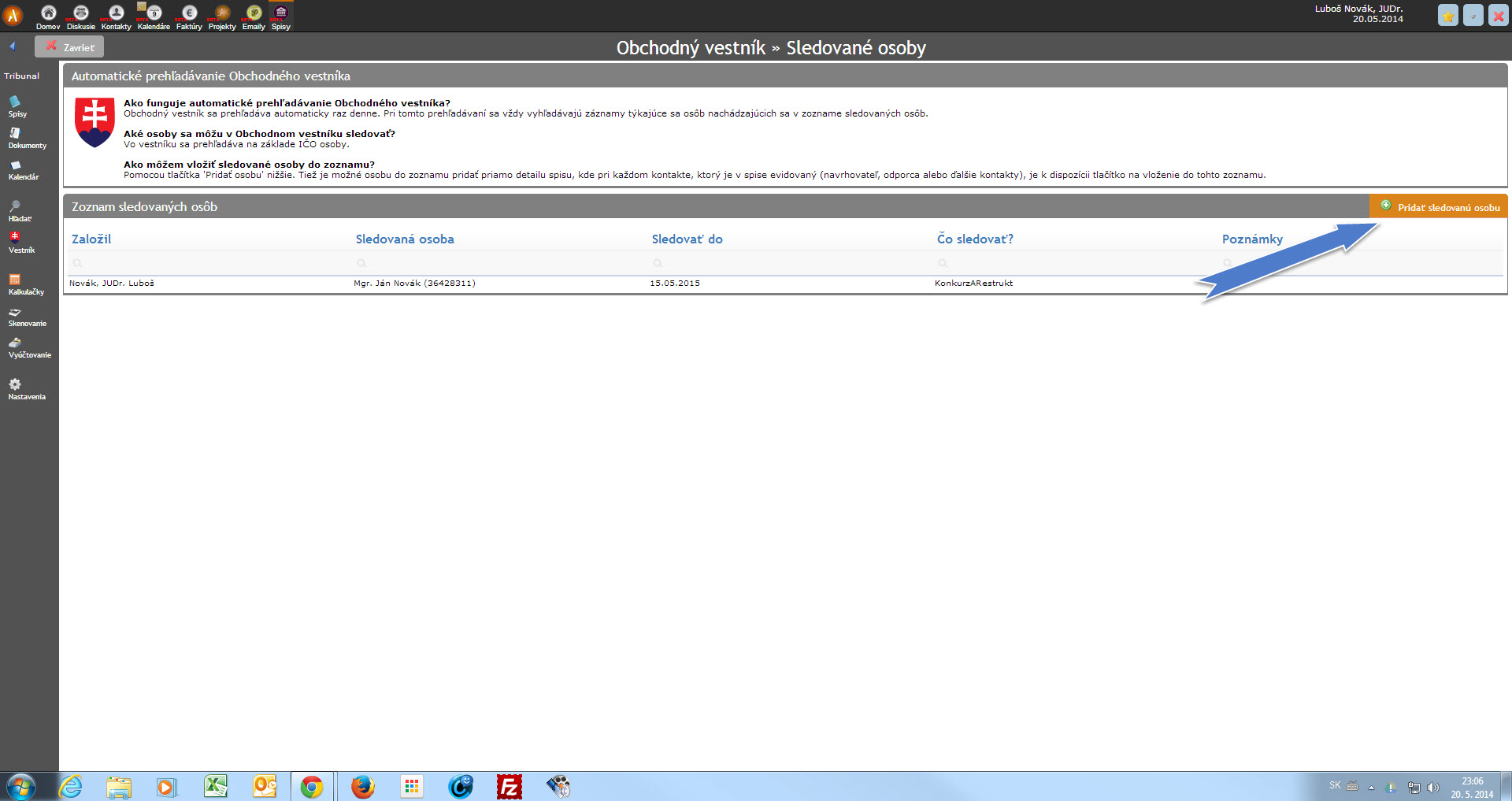Open Kalendár in the left sidebar

click(23, 170)
